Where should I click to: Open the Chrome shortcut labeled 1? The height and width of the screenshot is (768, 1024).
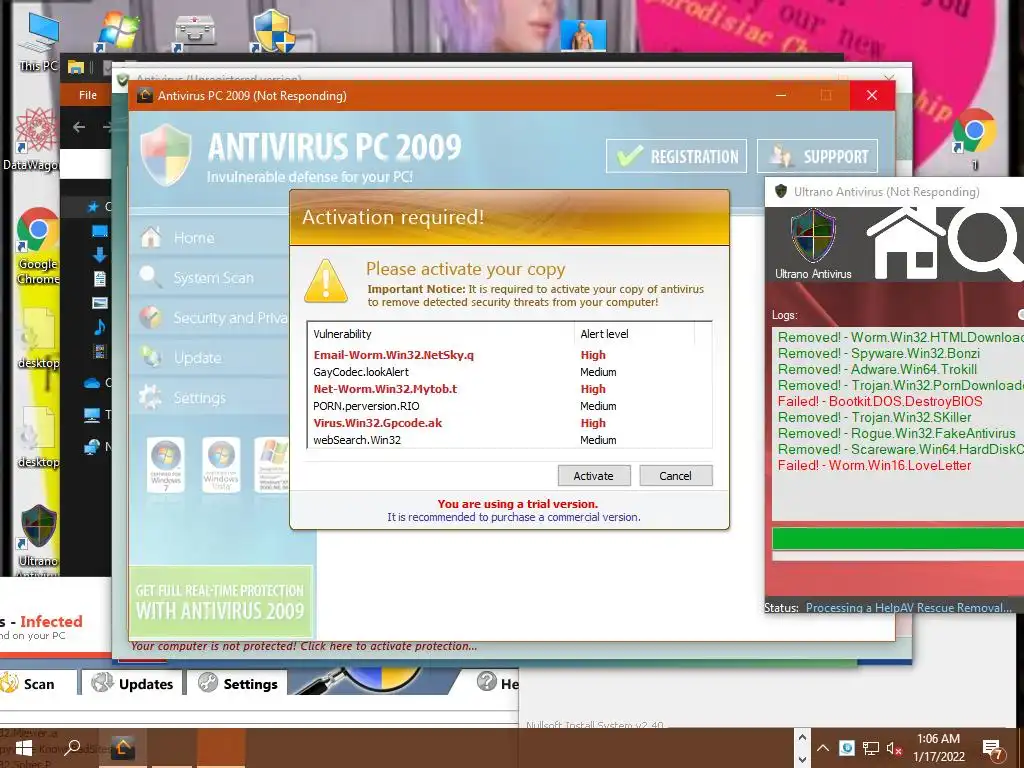coord(974,138)
